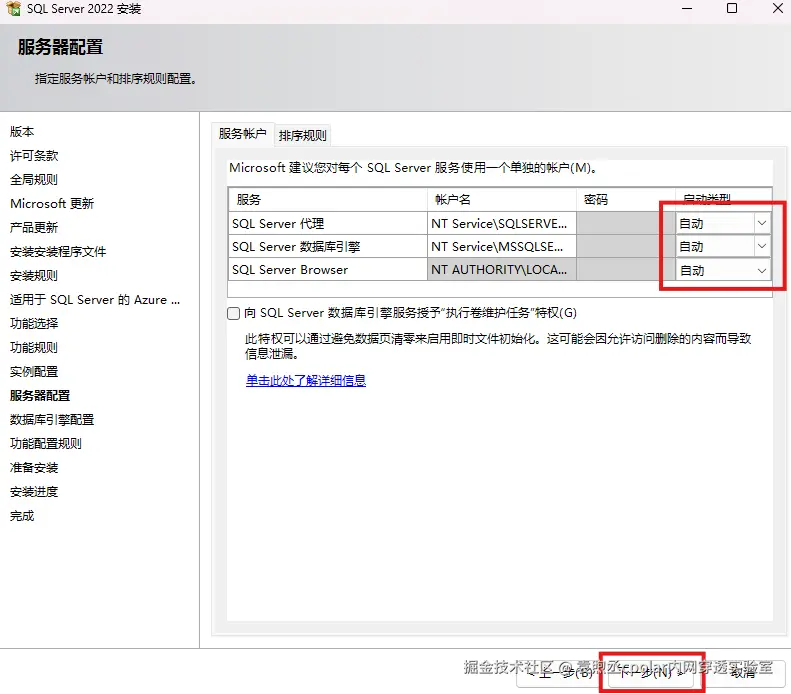Select the 数据库引擎配置 step in sidebar
This screenshot has width=791, height=694.
(x=52, y=420)
